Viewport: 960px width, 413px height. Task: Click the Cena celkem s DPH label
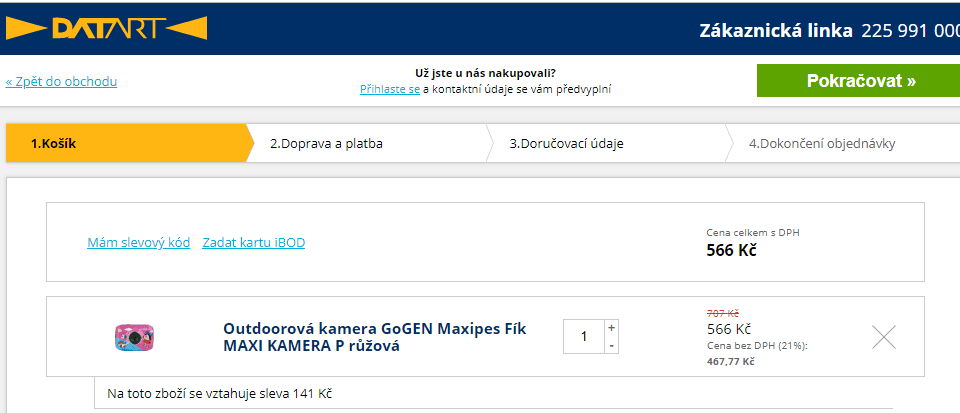753,233
